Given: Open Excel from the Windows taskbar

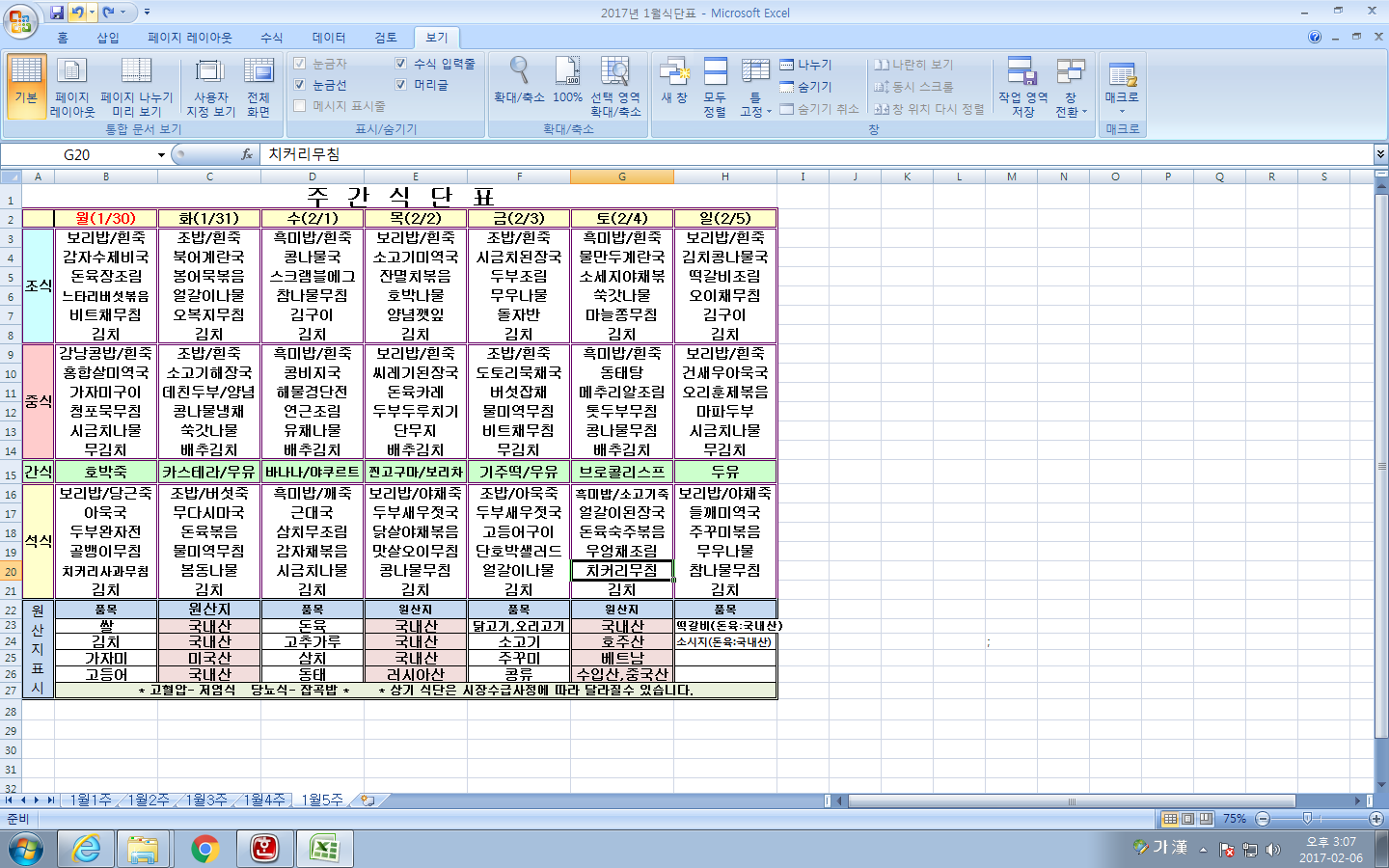Looking at the screenshot, I should point(324,849).
